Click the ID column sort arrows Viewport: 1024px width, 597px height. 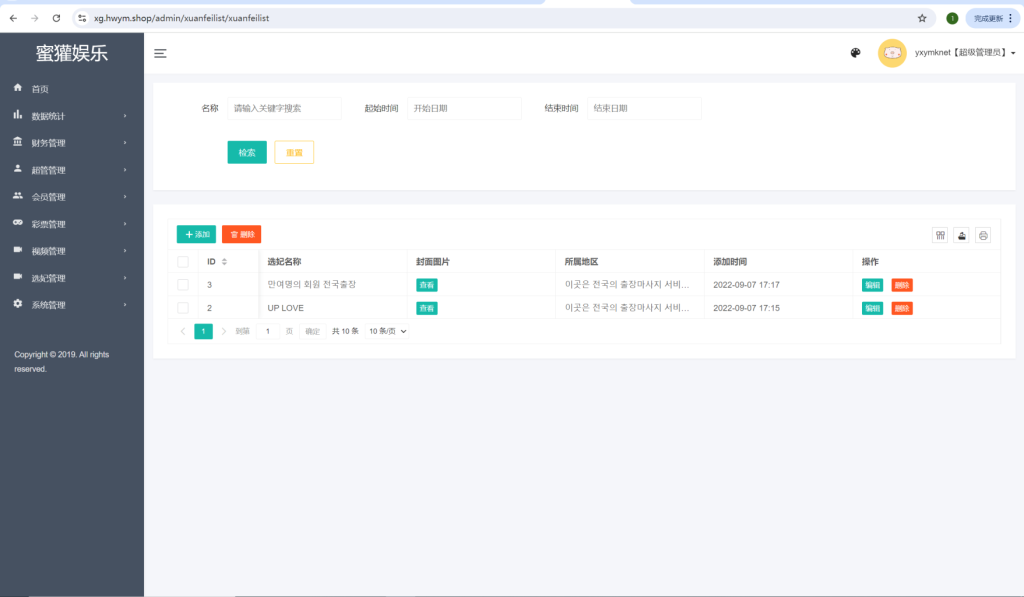(x=224, y=262)
